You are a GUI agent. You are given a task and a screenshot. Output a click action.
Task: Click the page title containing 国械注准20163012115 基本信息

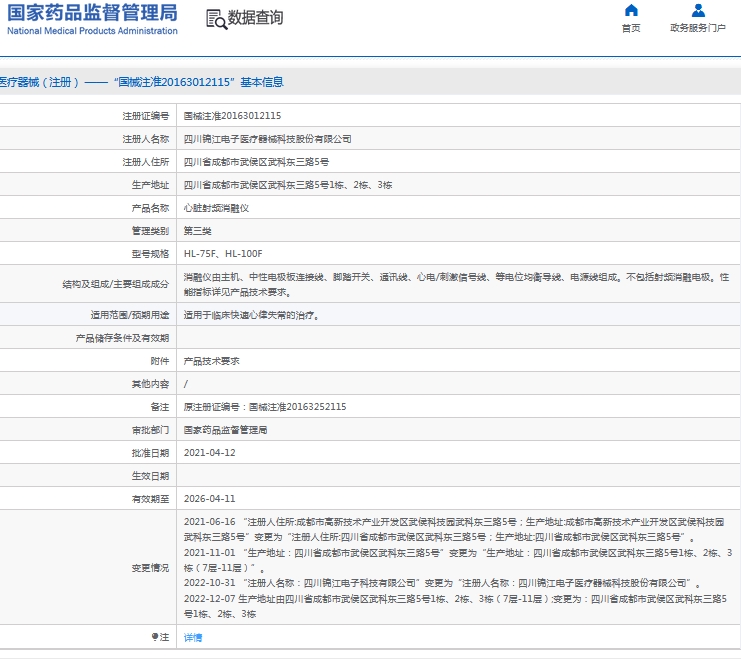click(x=141, y=82)
